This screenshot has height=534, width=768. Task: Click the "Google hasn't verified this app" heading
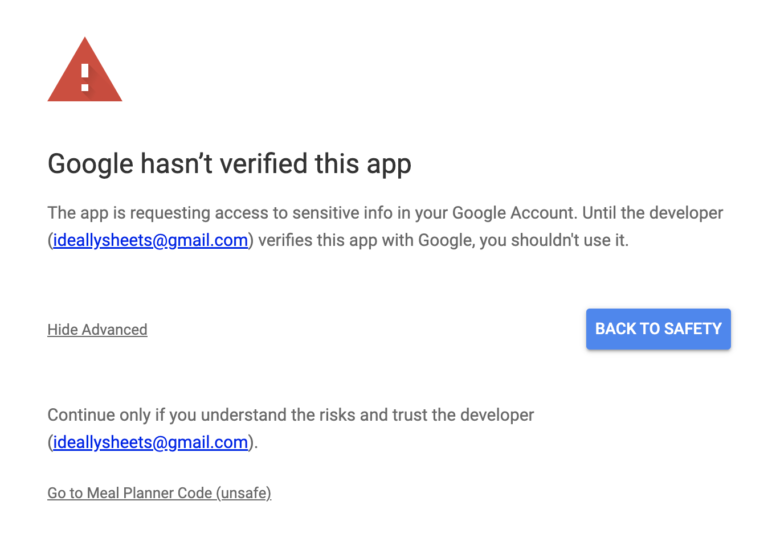(x=229, y=163)
